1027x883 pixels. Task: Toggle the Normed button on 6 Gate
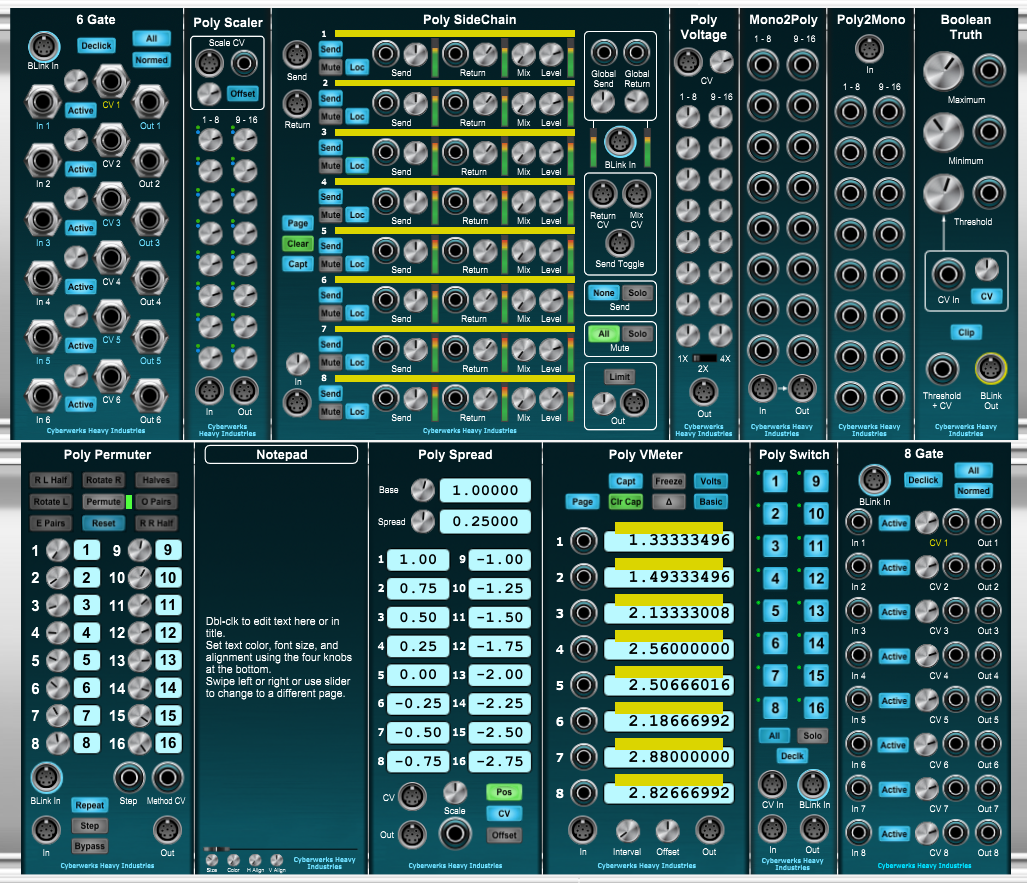point(151,60)
